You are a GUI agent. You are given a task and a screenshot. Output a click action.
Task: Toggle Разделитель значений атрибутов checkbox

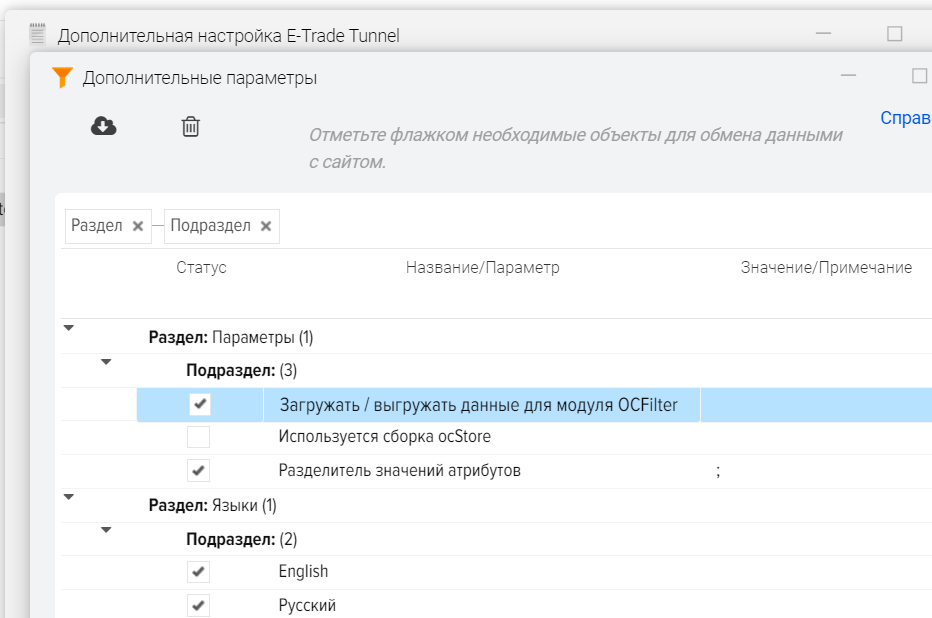199,470
